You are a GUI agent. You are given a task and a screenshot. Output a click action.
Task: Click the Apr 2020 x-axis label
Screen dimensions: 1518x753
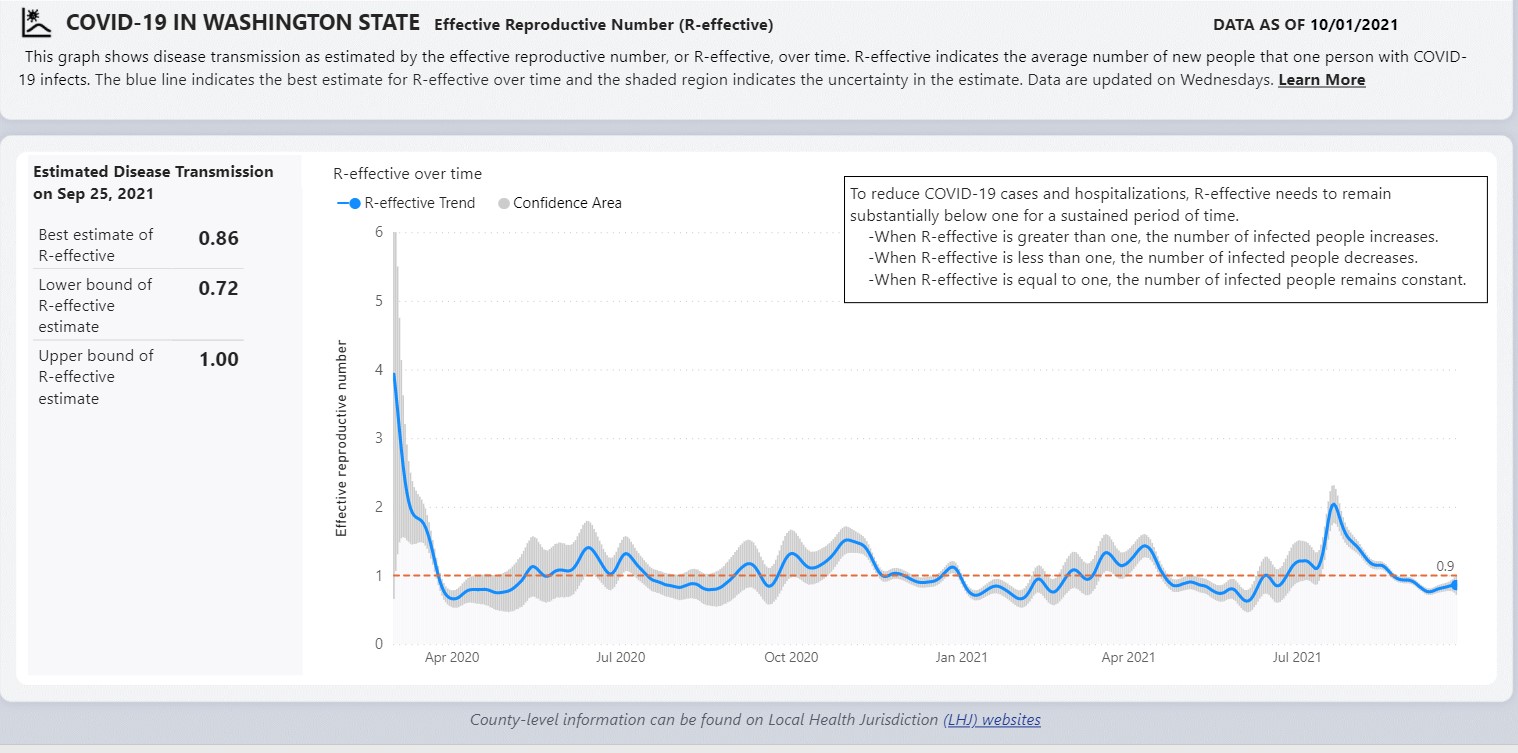452,657
